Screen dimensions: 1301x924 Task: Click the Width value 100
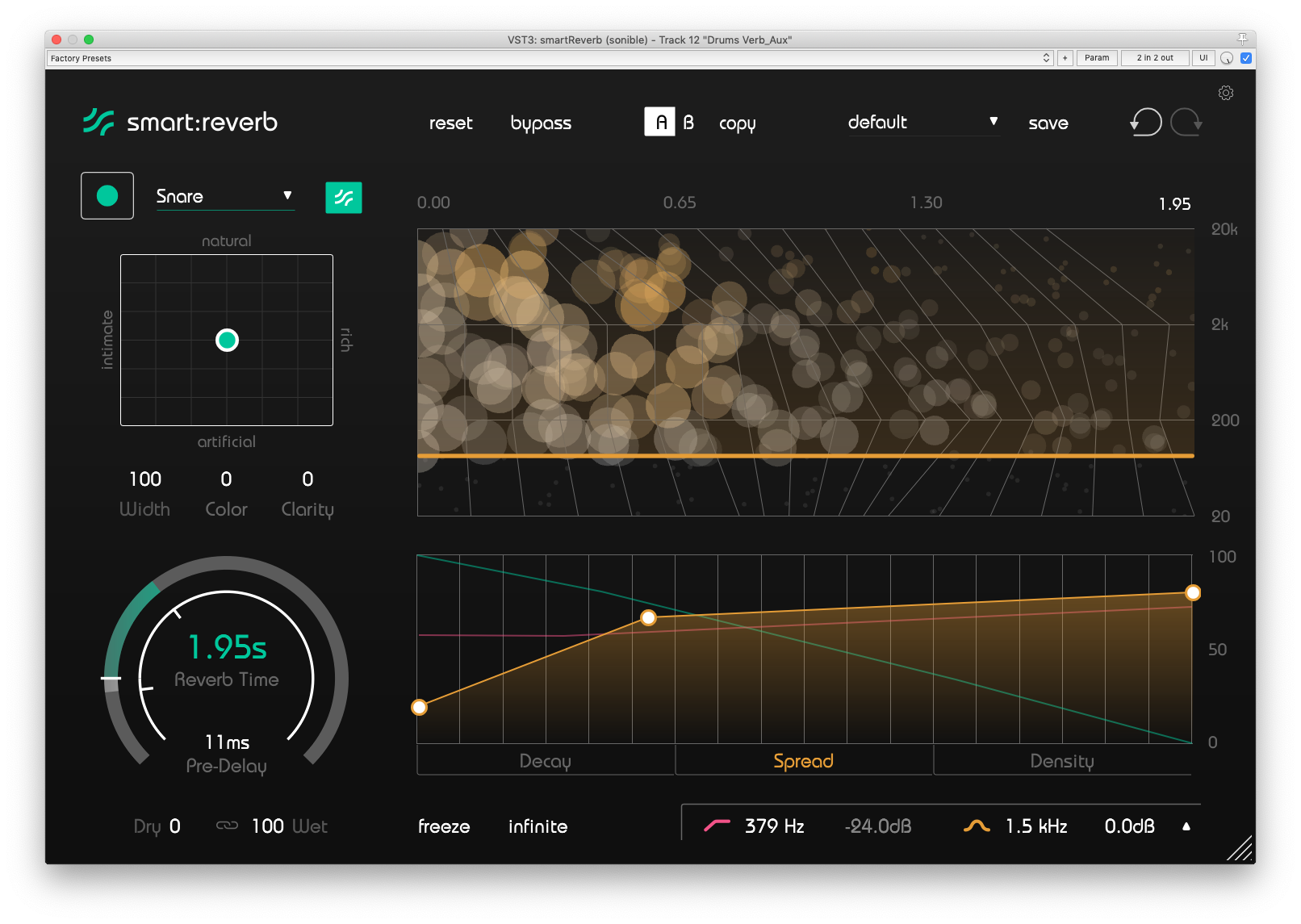click(x=145, y=479)
